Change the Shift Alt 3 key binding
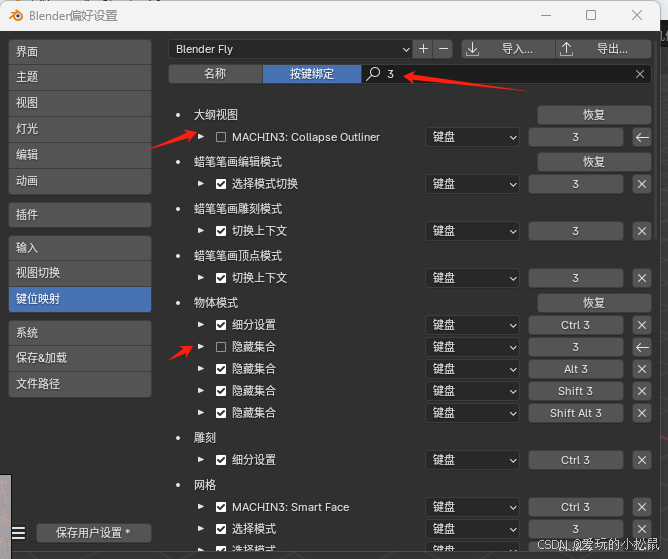 [x=576, y=413]
